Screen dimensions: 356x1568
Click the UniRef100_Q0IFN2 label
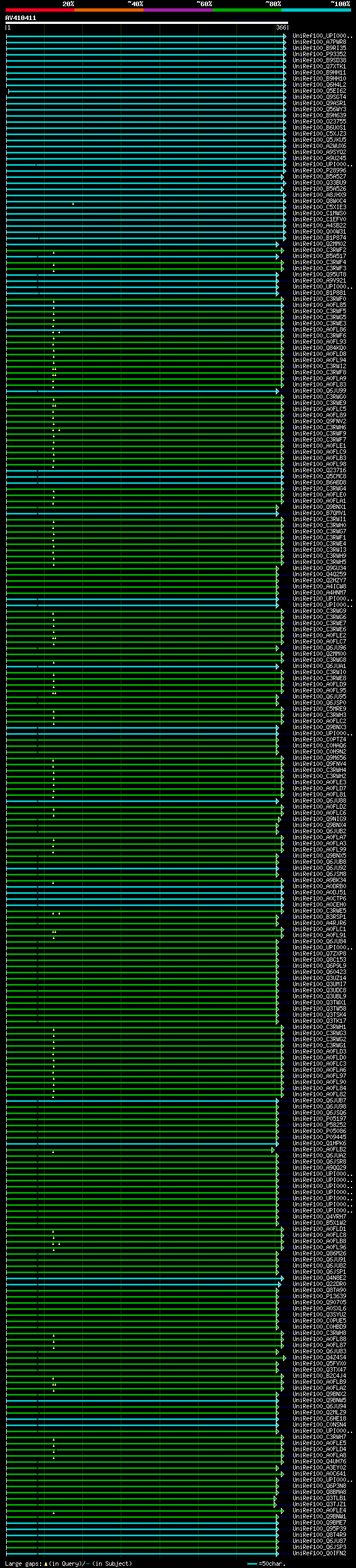pos(319,1553)
